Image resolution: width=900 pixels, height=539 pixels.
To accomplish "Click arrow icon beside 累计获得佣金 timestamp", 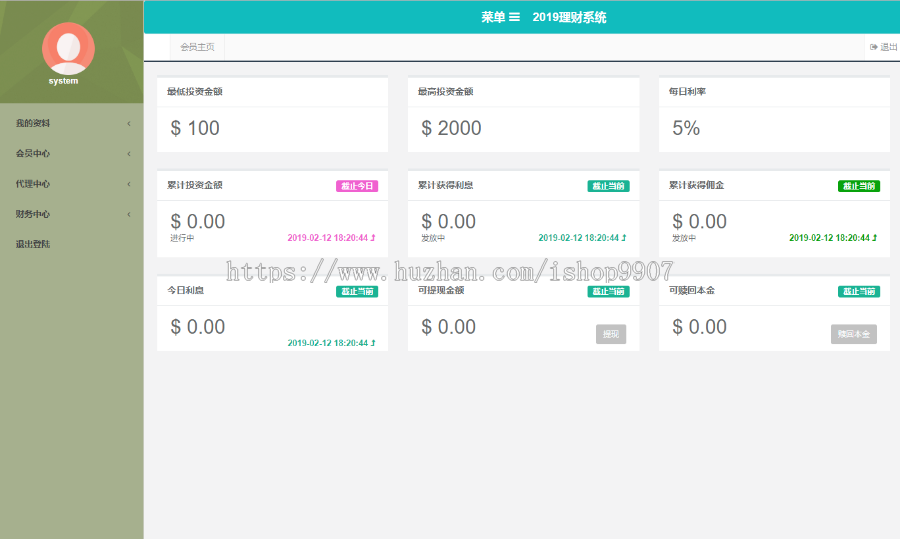I will (875, 238).
